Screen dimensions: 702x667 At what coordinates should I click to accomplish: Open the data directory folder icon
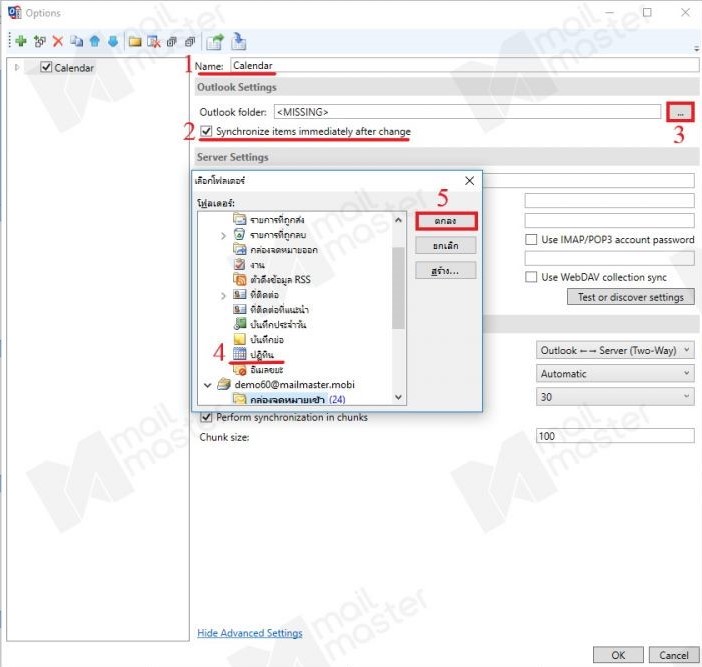tap(135, 42)
